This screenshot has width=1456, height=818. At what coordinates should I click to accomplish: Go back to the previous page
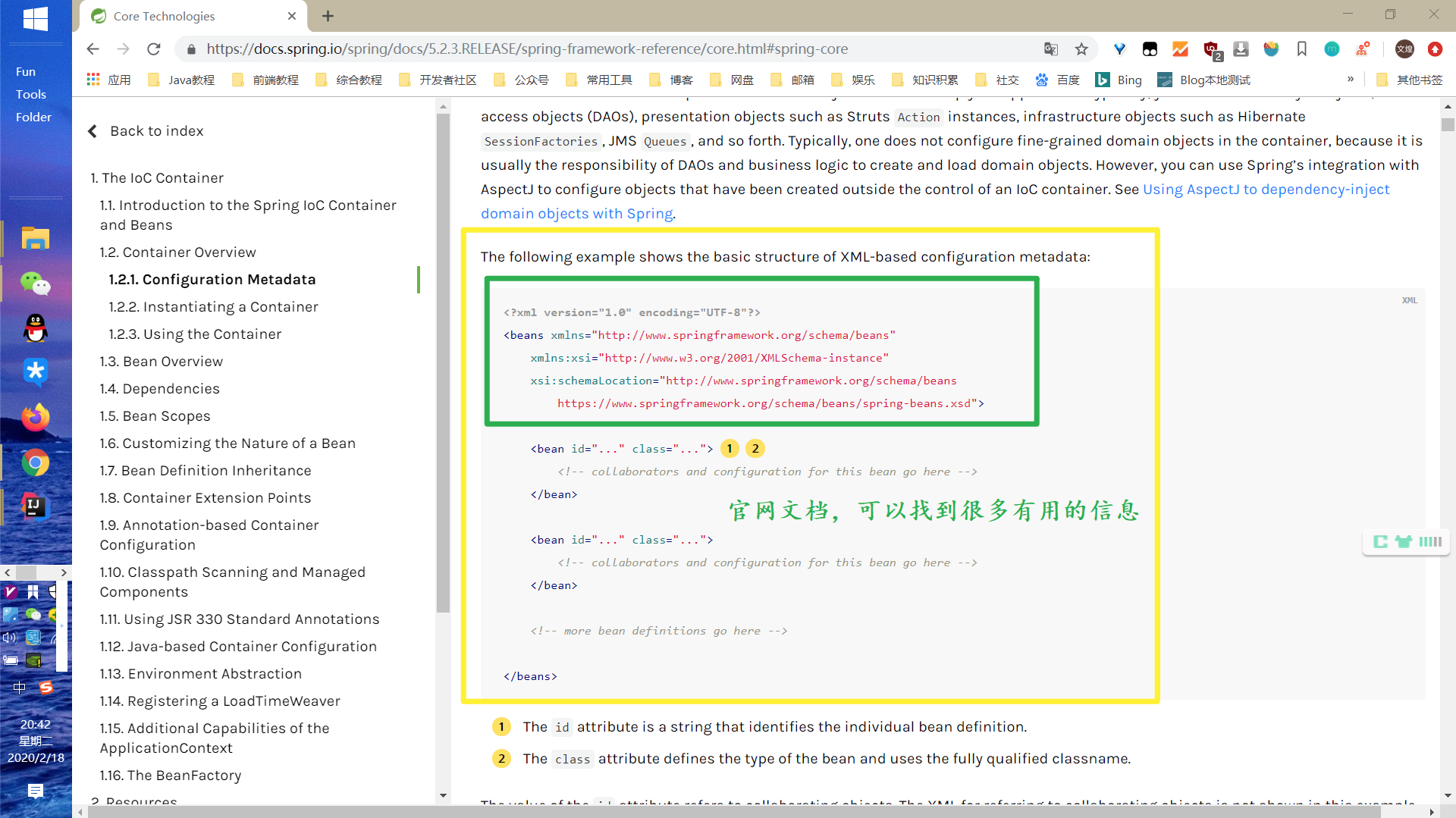[x=93, y=49]
